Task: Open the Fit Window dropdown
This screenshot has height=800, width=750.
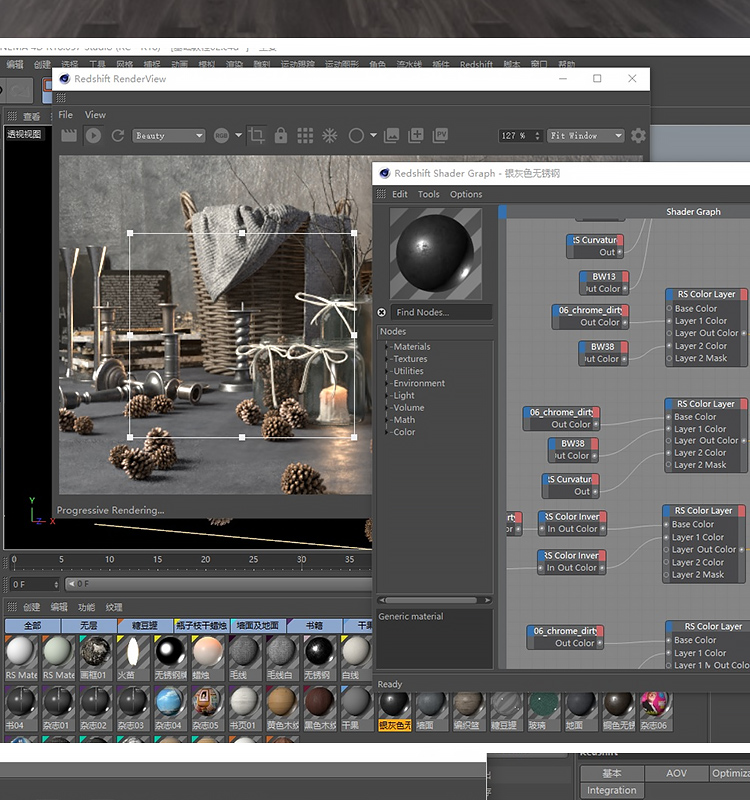Action: 586,135
